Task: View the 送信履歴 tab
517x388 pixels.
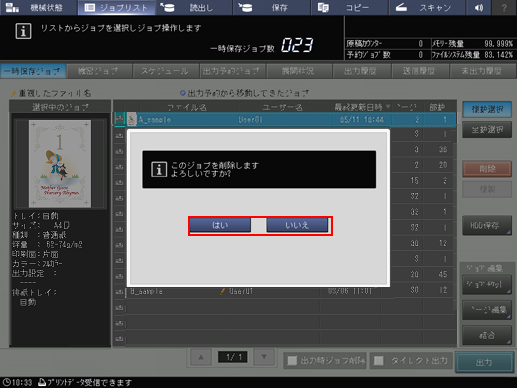Action: pyautogui.click(x=419, y=71)
